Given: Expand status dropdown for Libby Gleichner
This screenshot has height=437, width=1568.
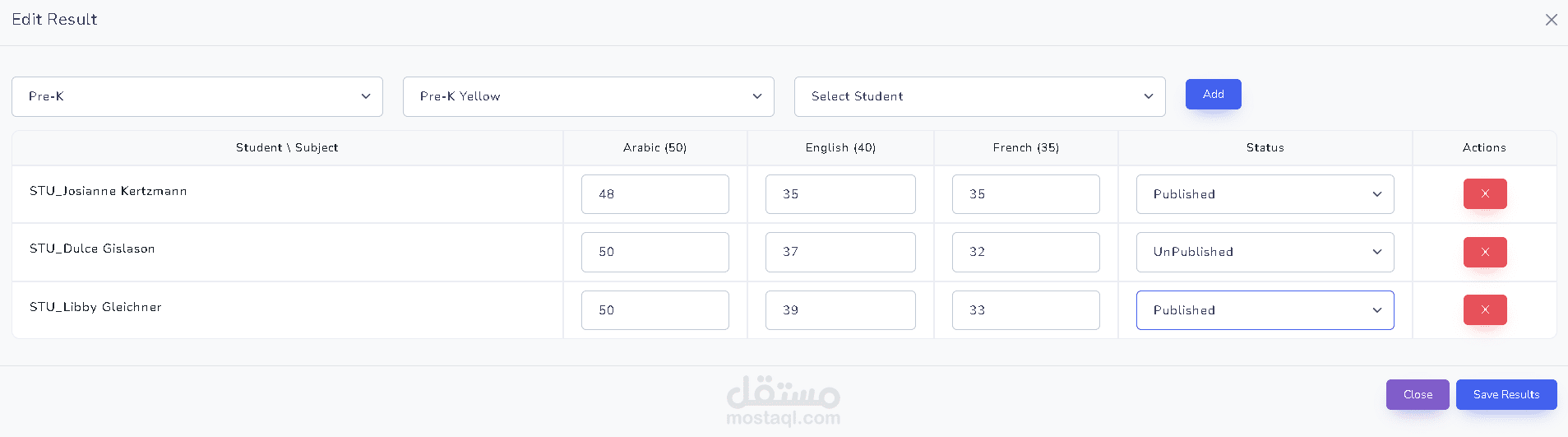Looking at the screenshot, I should 1265,310.
